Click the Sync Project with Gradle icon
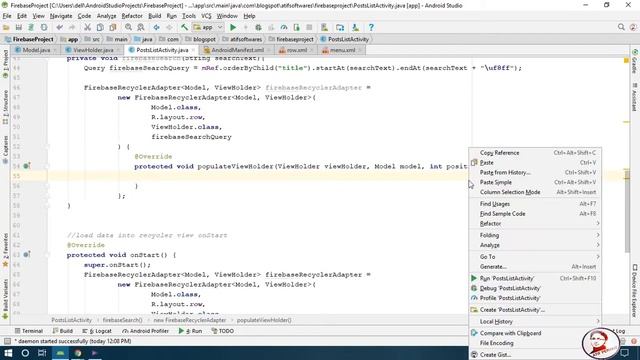 click(31, 27)
